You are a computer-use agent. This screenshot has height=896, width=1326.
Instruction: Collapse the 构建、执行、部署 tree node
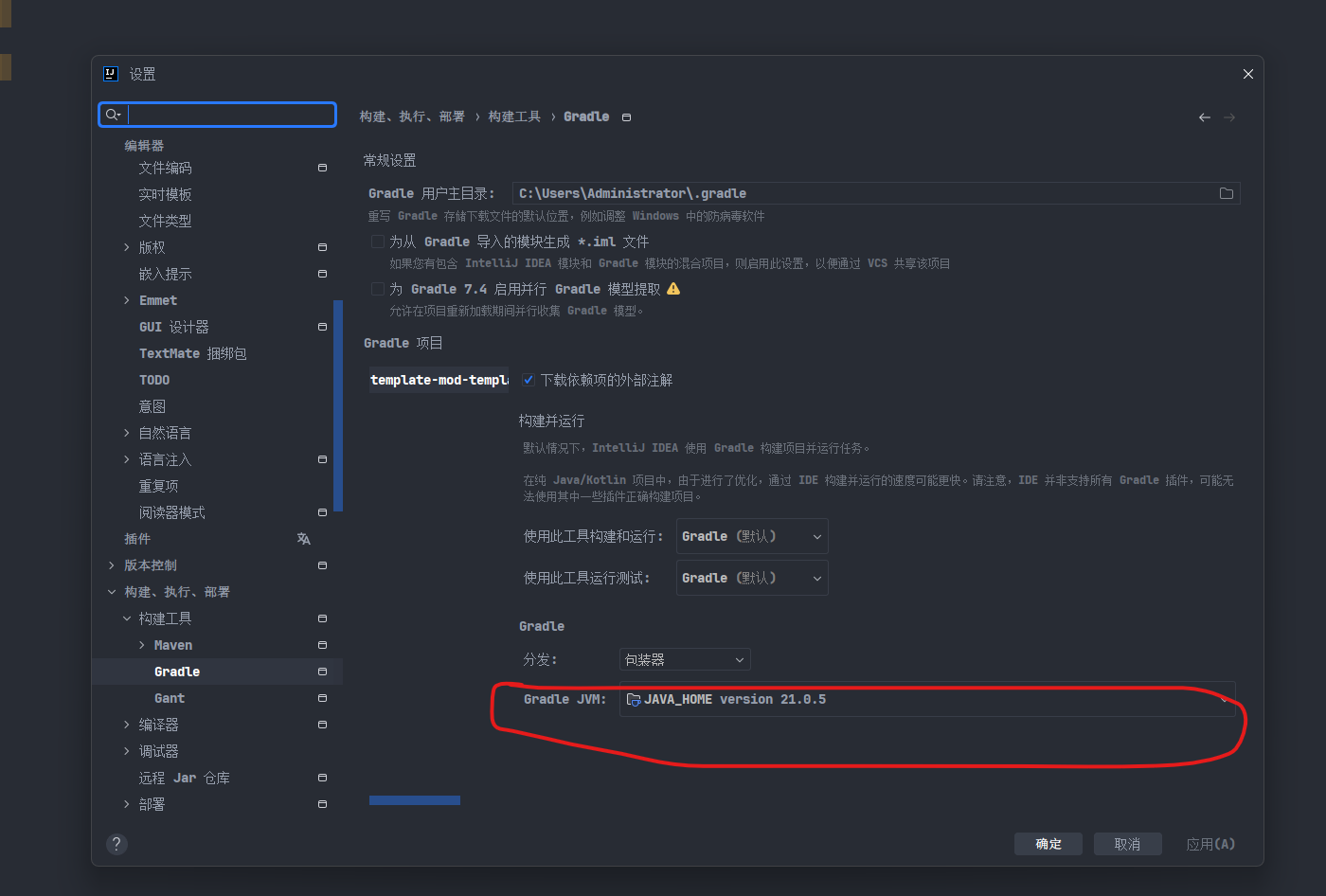coord(112,592)
